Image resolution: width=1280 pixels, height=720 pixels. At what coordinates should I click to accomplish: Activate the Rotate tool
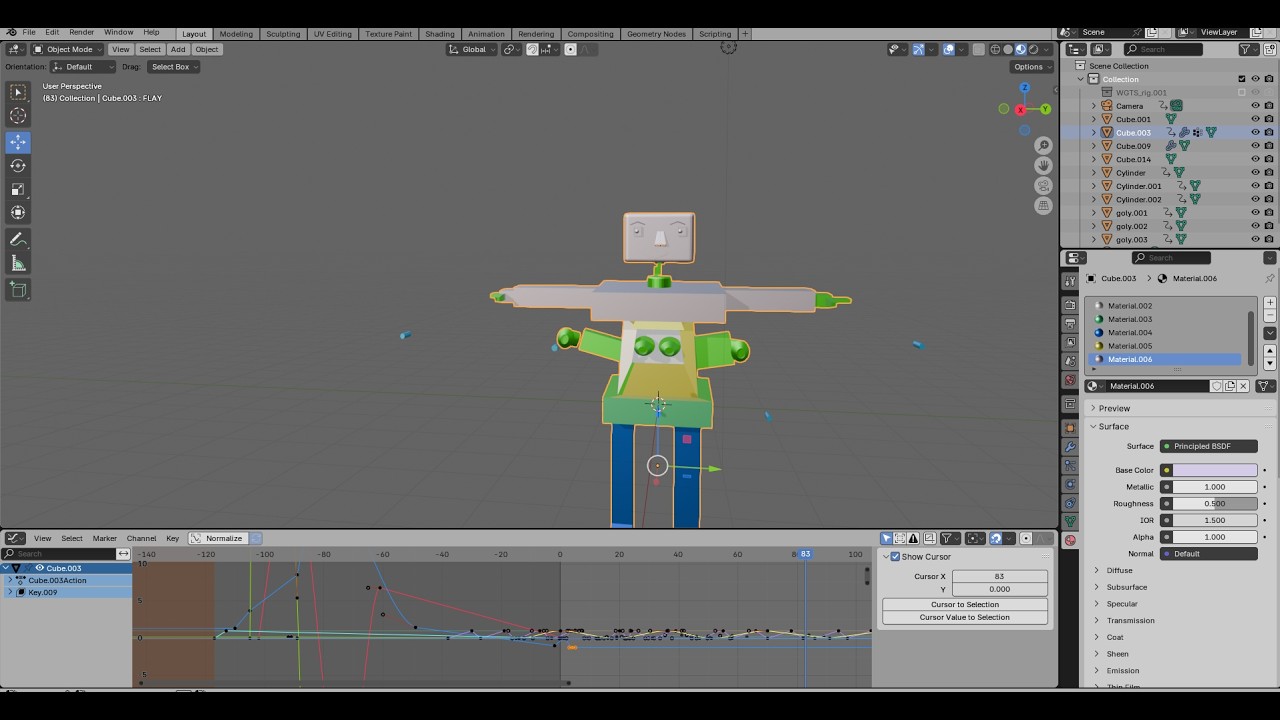pyautogui.click(x=18, y=166)
